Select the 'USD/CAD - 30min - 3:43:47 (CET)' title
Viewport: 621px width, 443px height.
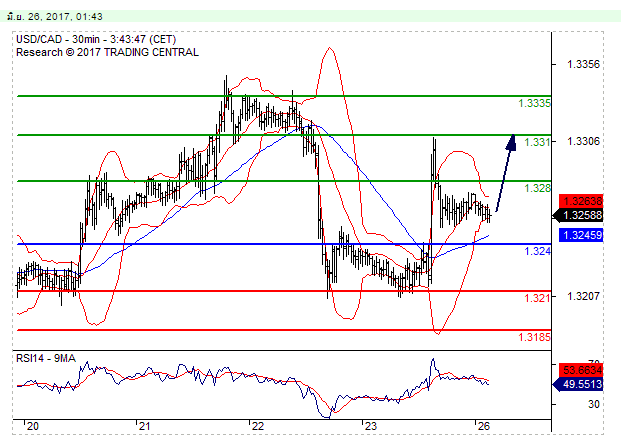pyautogui.click(x=96, y=39)
